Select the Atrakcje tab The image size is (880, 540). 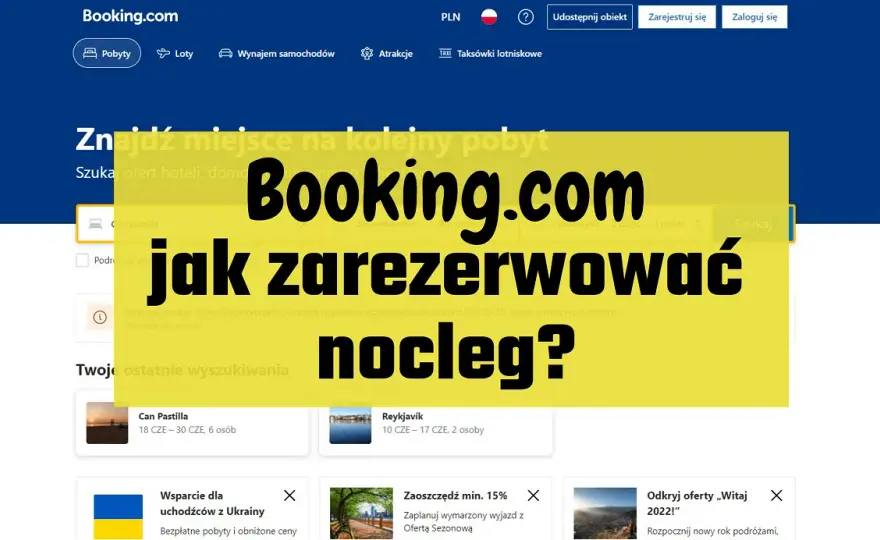click(x=386, y=53)
